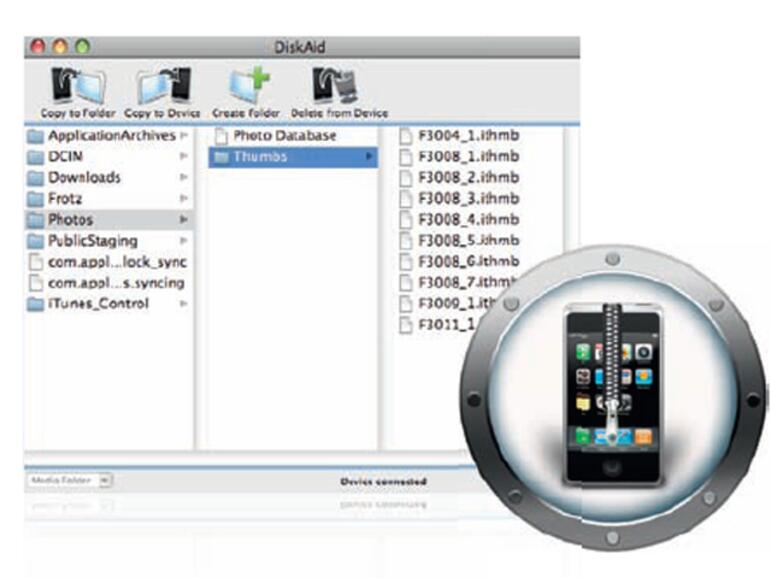
Task: Click the F3008_2.ithmb file icon
Action: [x=406, y=178]
